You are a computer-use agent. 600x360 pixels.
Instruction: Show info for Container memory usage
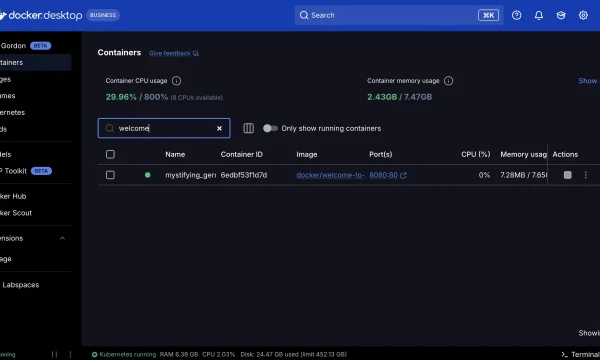[x=448, y=81]
